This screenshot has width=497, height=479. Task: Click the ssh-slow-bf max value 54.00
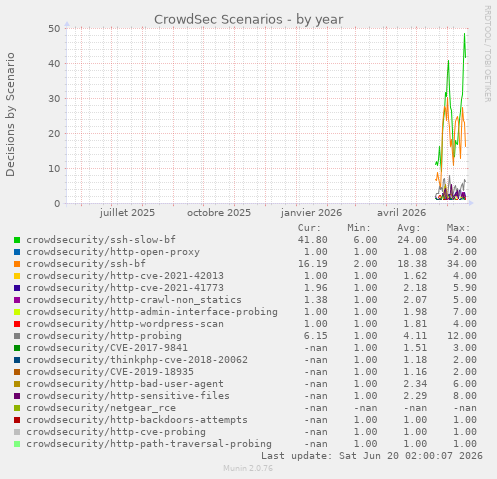(x=462, y=240)
